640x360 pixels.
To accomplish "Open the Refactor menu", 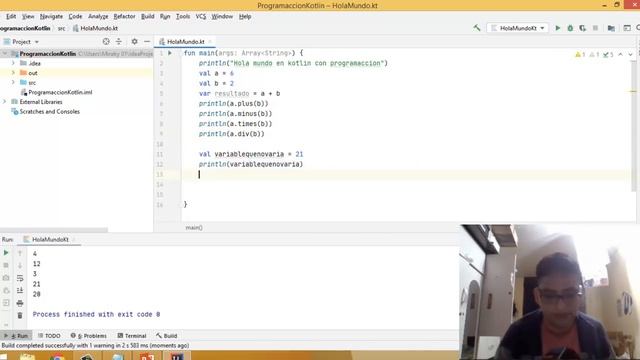I will pos(124,16).
